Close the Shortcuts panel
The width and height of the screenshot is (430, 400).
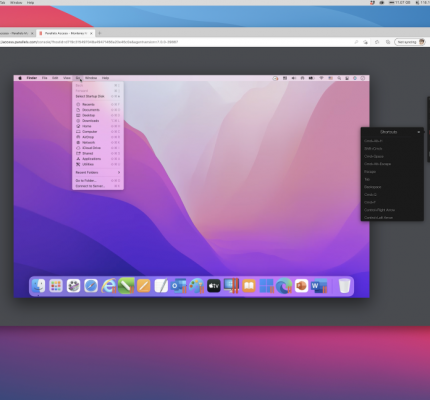point(419,132)
